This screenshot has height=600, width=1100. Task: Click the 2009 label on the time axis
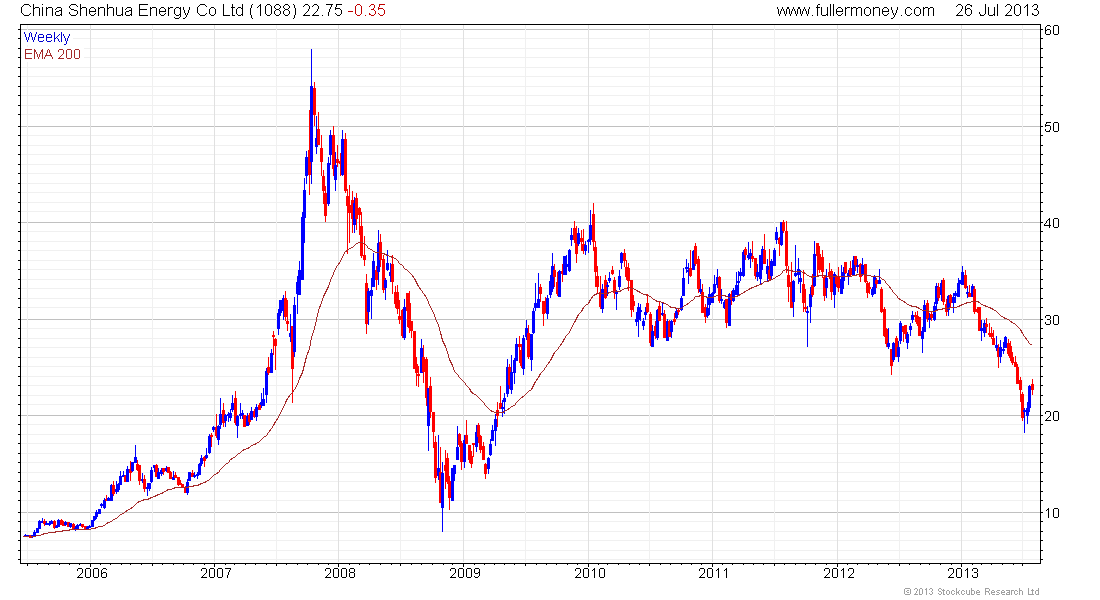[x=465, y=573]
